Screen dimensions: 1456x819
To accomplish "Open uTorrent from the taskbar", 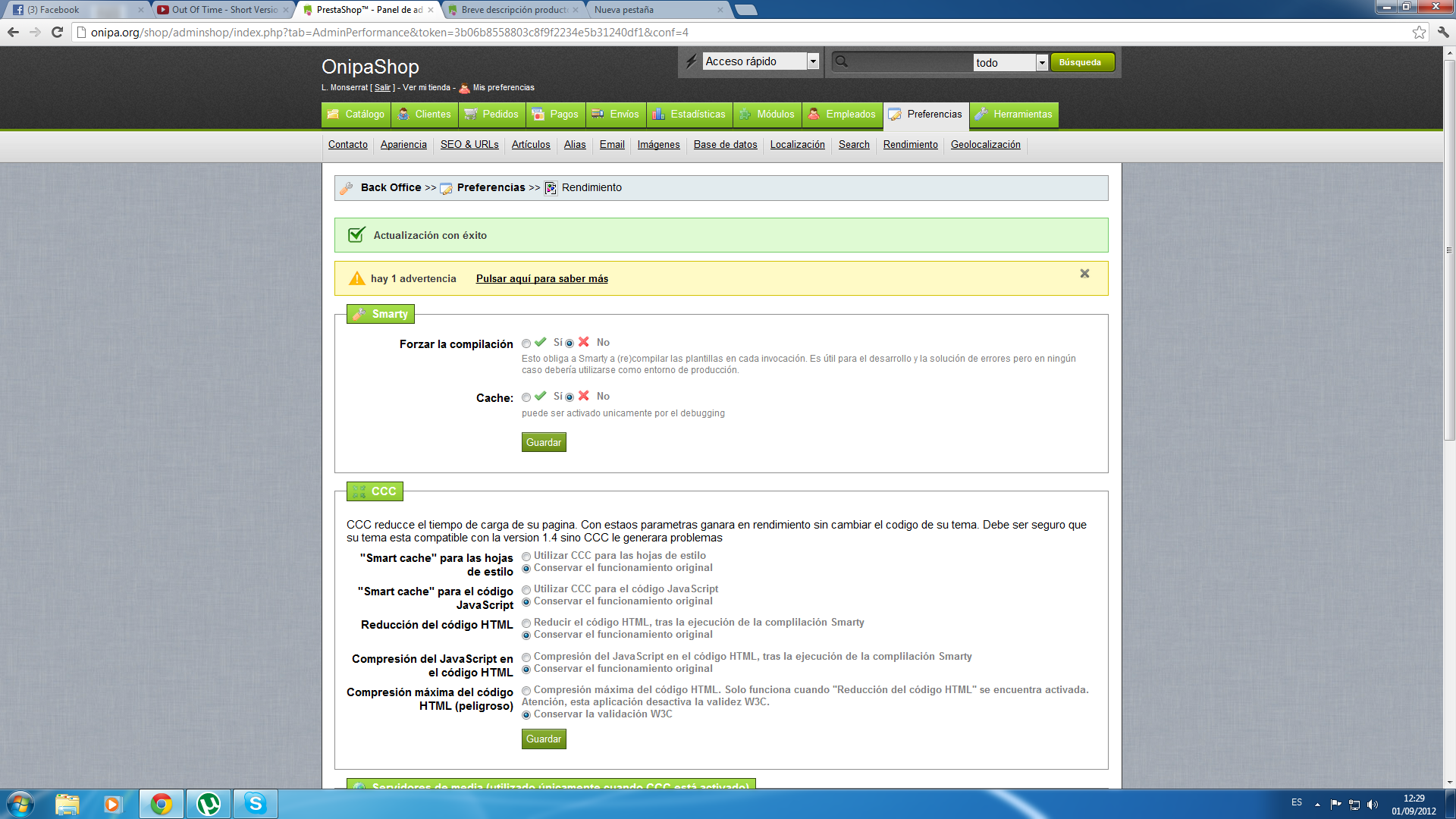I will pos(209,804).
